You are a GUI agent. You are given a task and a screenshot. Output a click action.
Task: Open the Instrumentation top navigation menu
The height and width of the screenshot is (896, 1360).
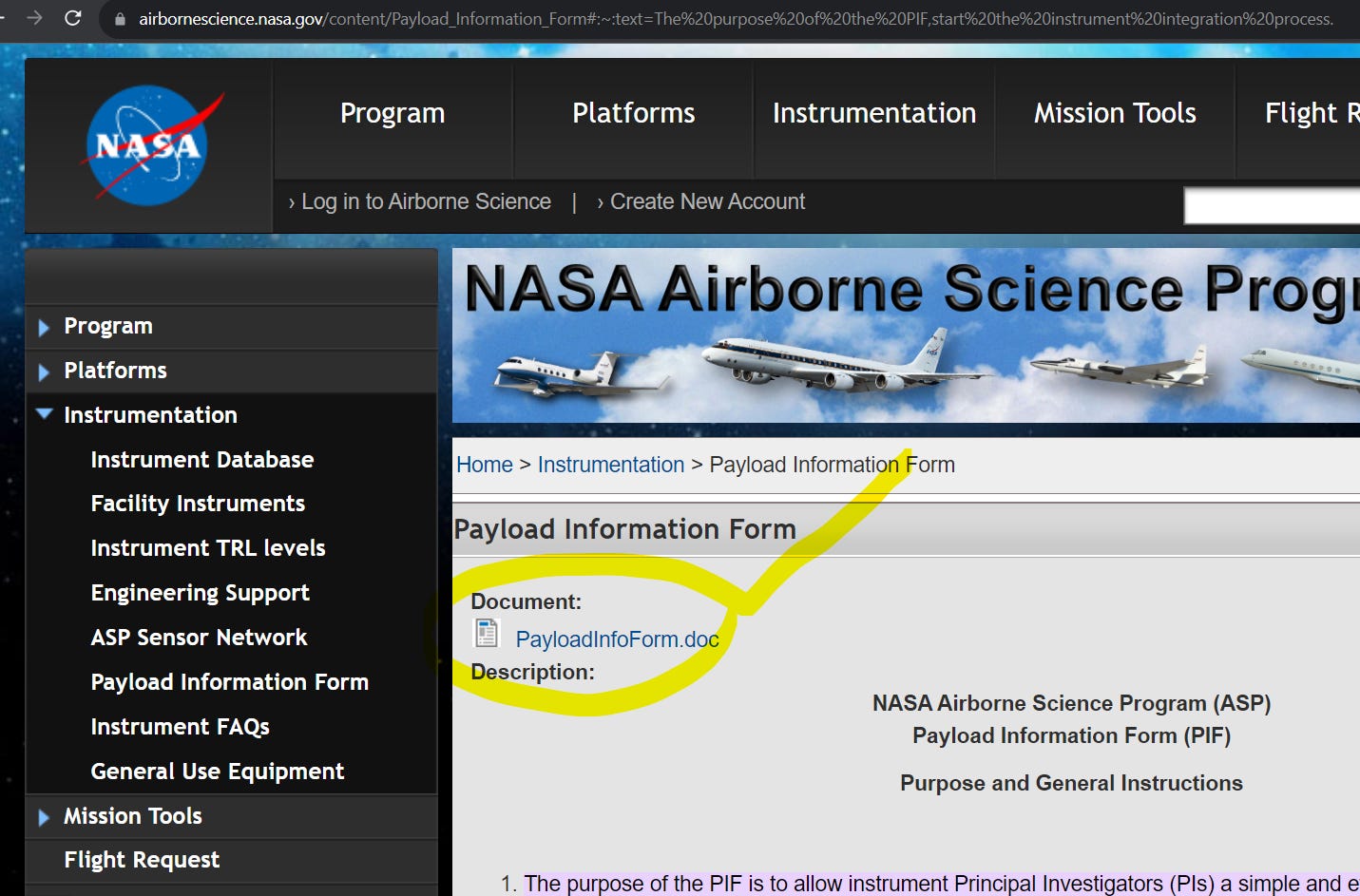[x=874, y=113]
